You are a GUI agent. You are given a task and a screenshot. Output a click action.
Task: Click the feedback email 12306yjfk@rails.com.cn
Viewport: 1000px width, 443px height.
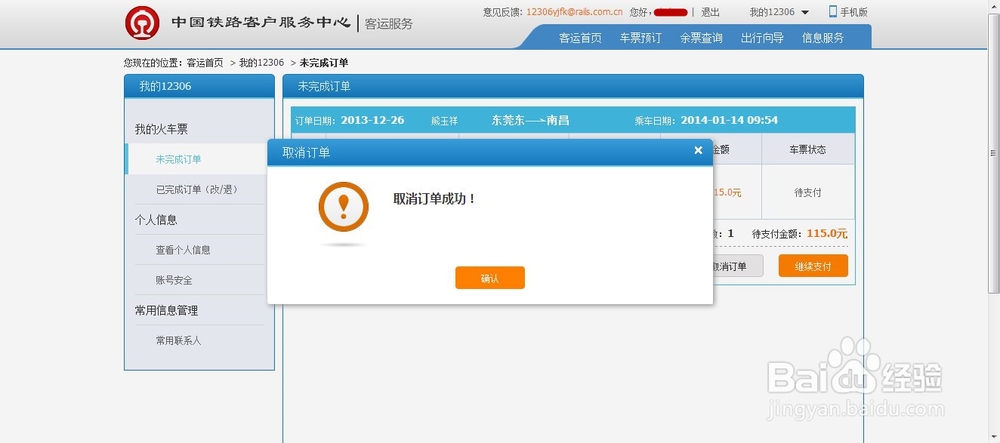[575, 11]
